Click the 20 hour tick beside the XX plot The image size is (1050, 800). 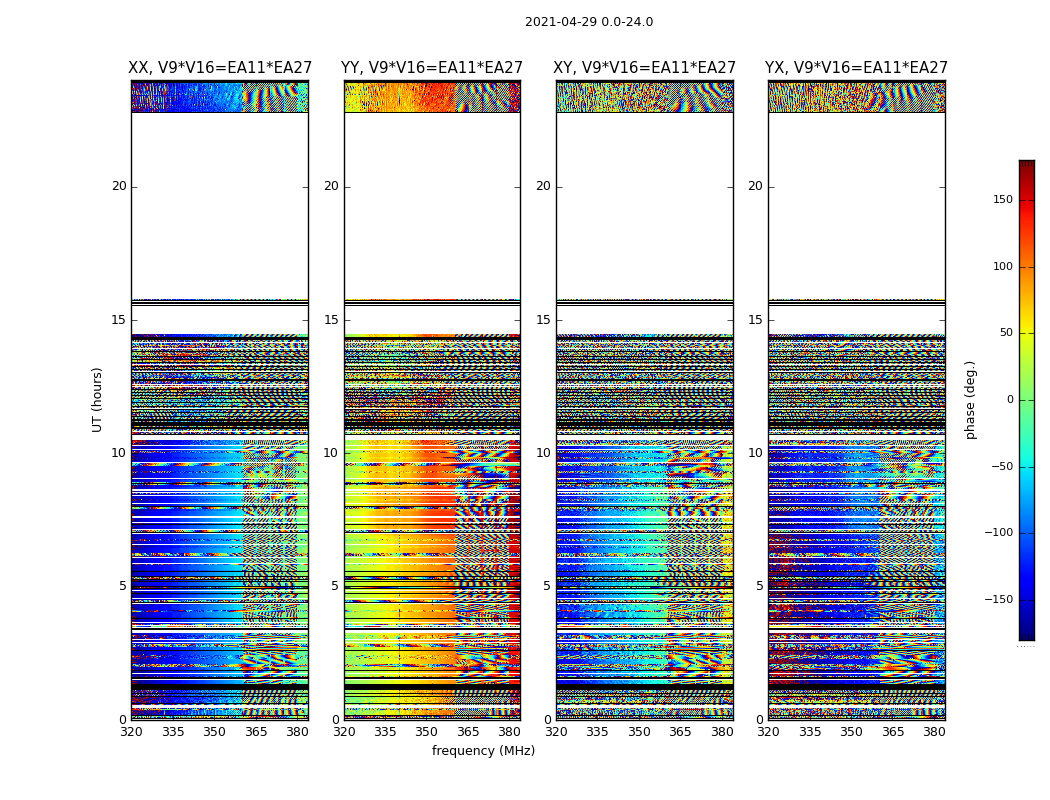pyautogui.click(x=119, y=186)
